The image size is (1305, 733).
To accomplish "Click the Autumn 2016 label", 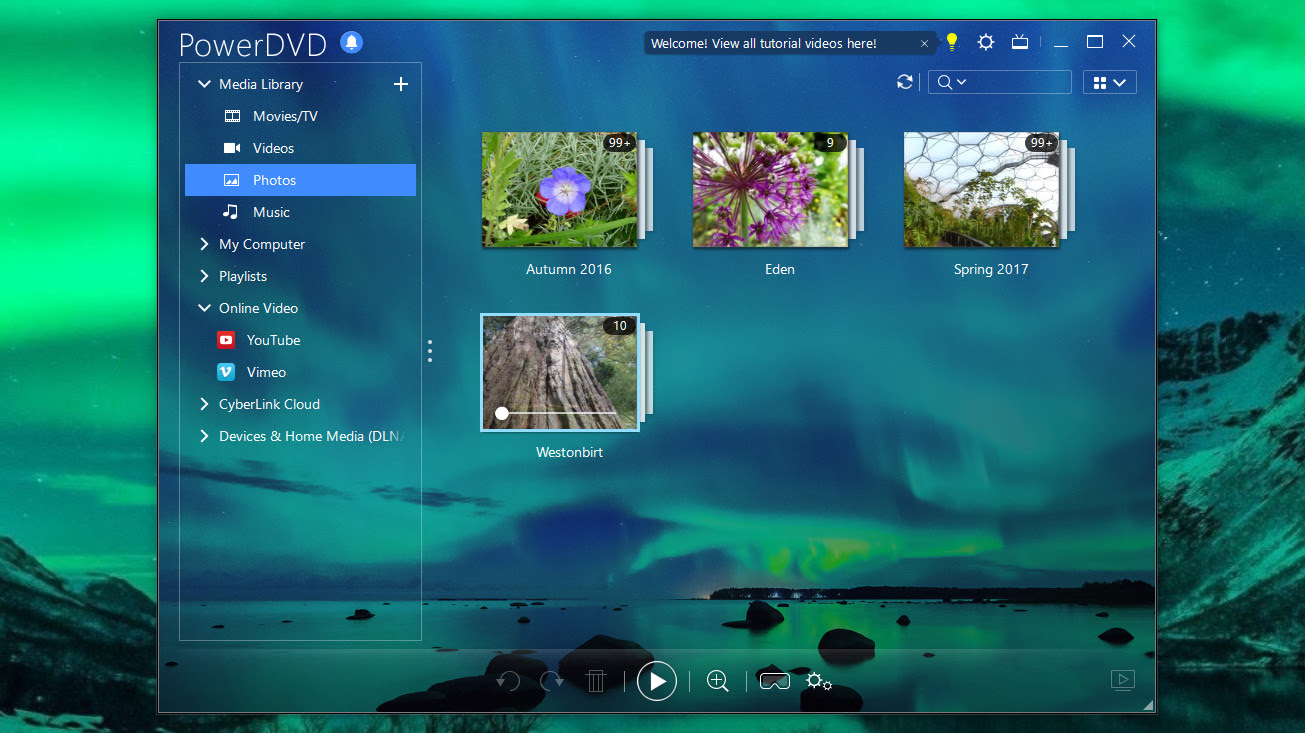I will coord(569,269).
